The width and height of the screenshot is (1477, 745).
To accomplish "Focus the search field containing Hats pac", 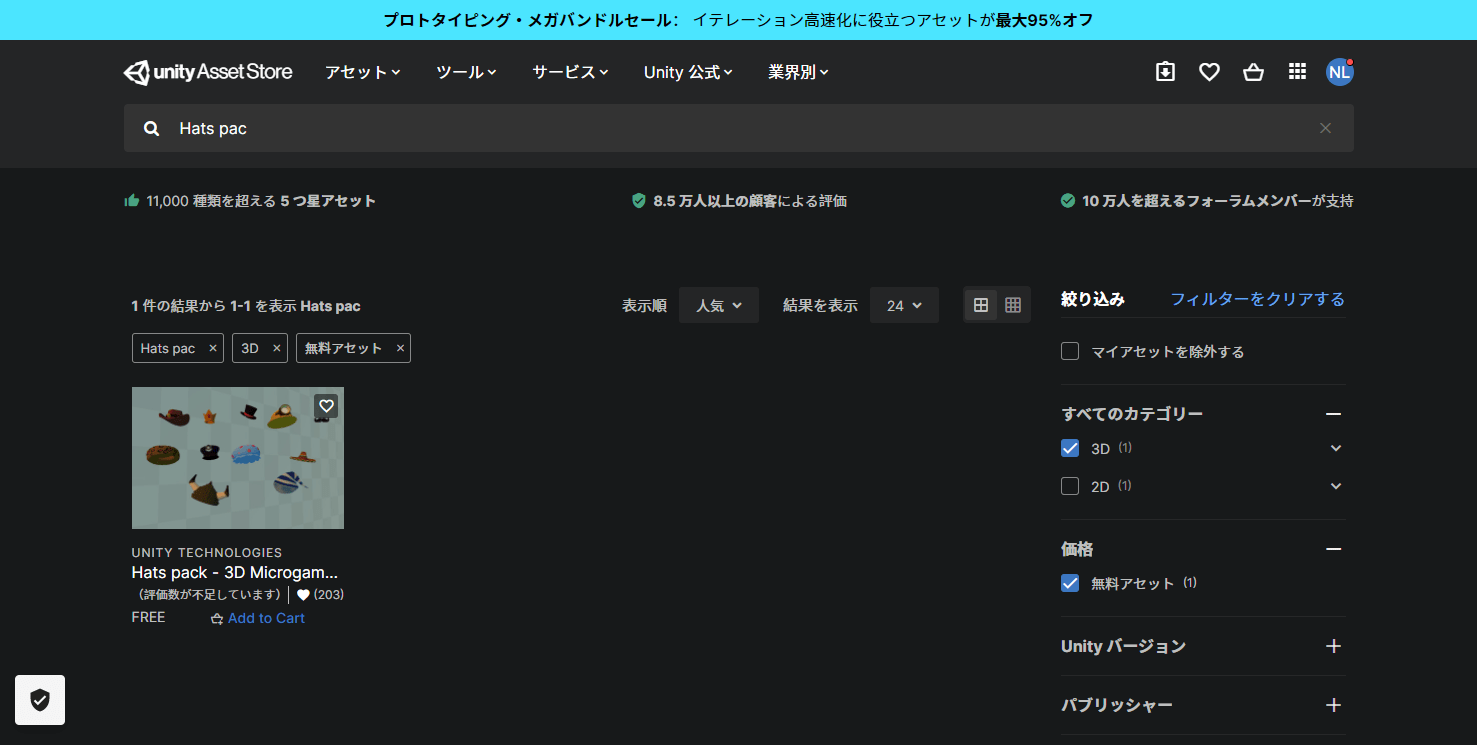I will (739, 128).
